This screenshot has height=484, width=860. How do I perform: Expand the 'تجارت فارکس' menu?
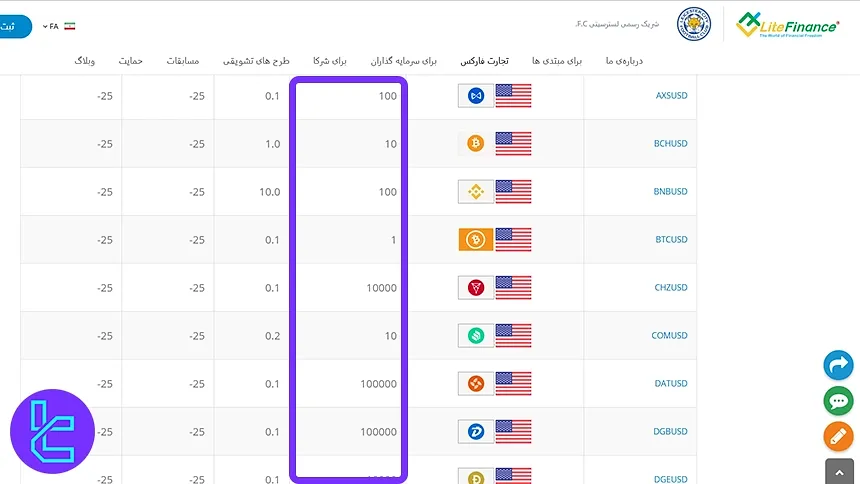pos(484,61)
